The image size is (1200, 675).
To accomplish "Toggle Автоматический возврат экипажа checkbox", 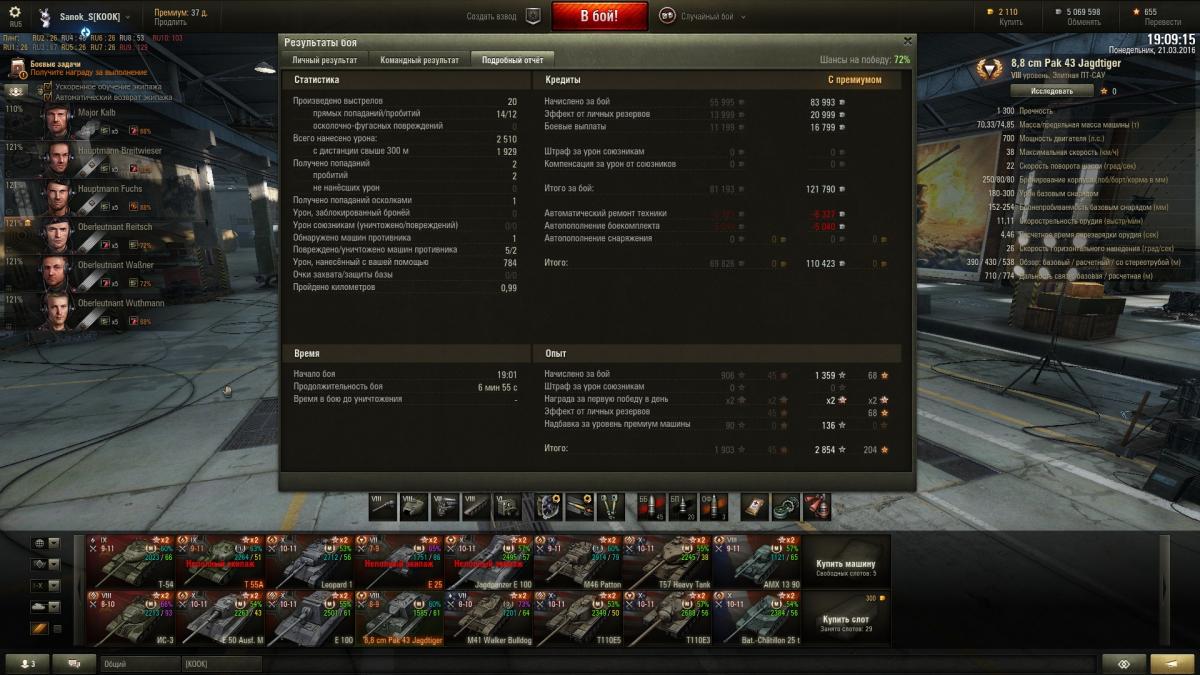I will 47,98.
